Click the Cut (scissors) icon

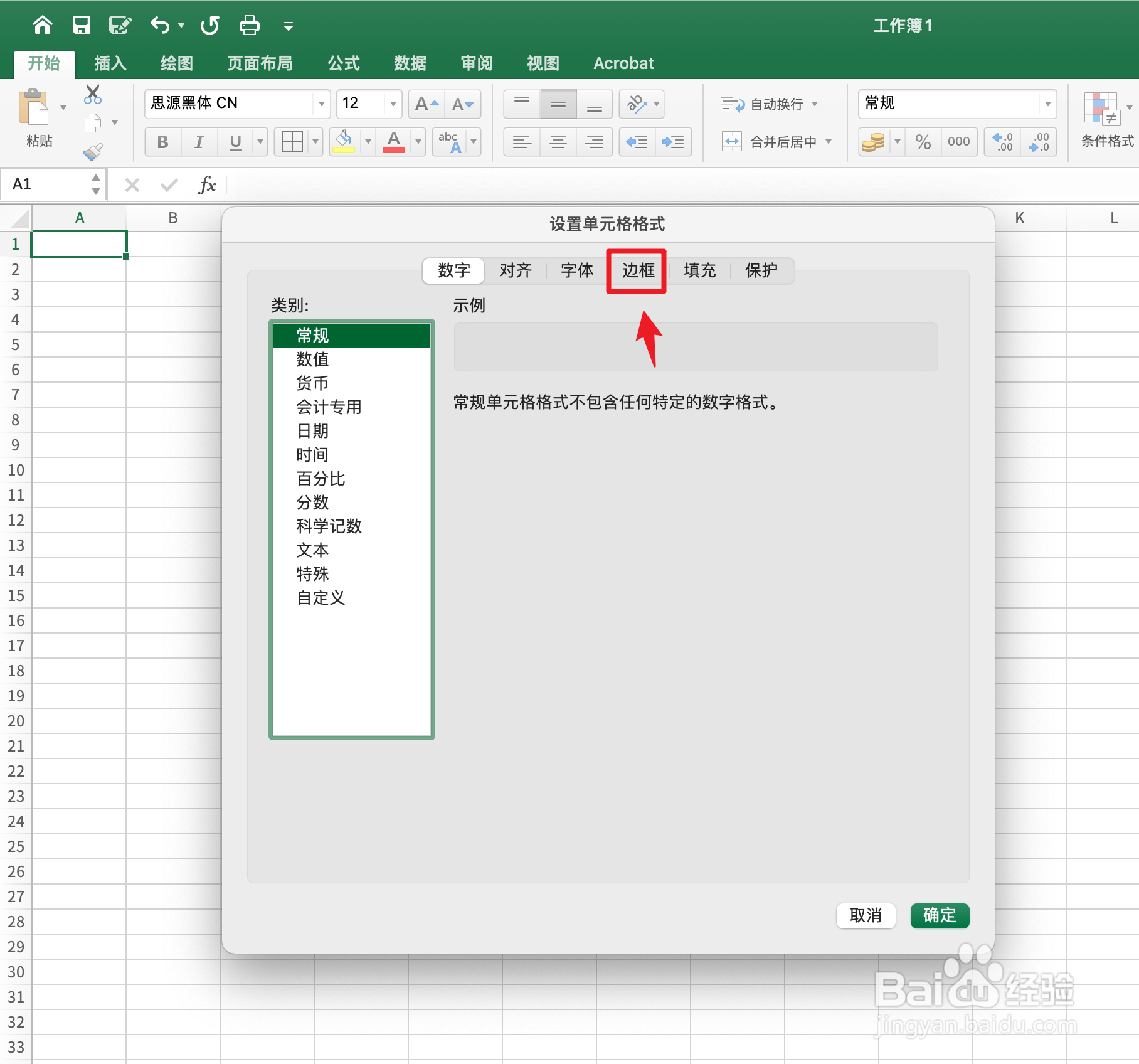[x=93, y=94]
